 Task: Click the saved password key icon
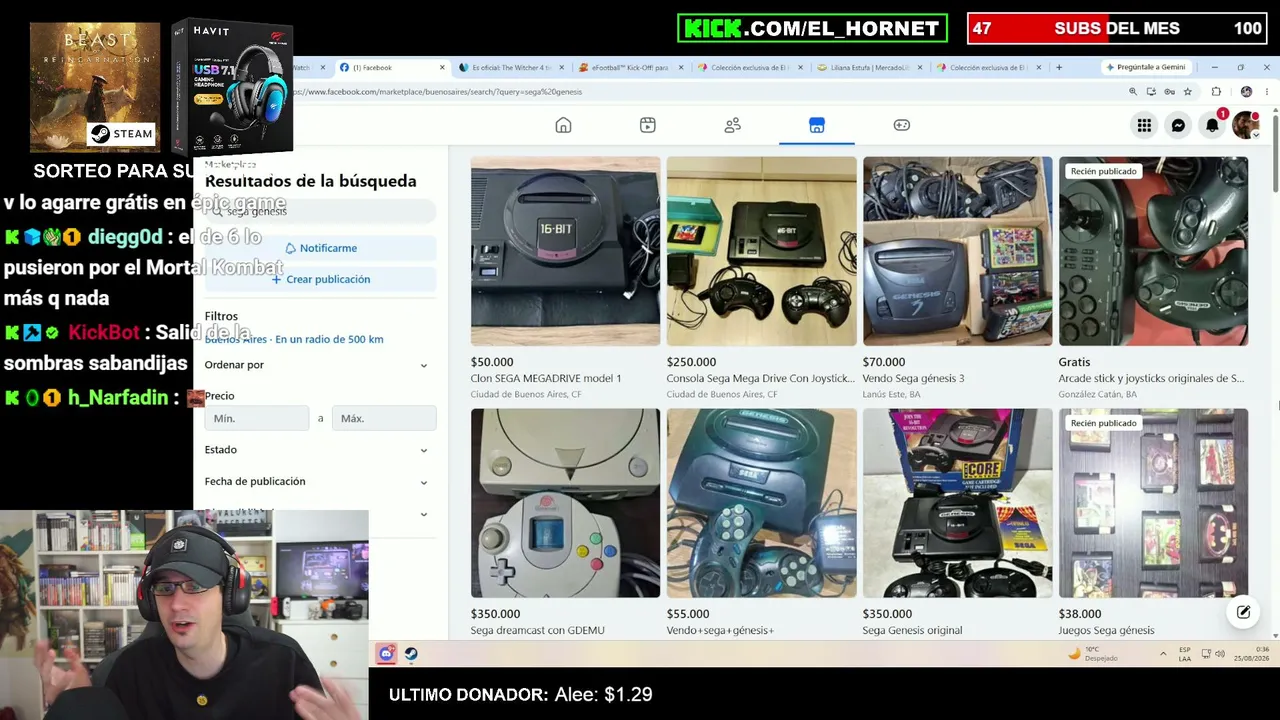click(x=1169, y=92)
